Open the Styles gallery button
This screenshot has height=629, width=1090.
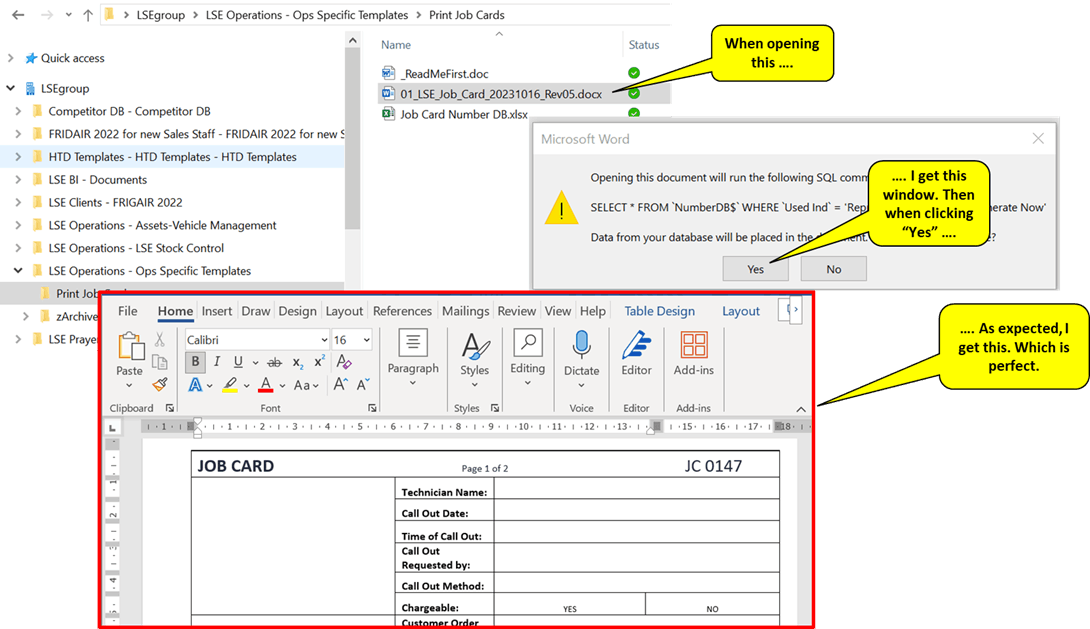point(475,359)
